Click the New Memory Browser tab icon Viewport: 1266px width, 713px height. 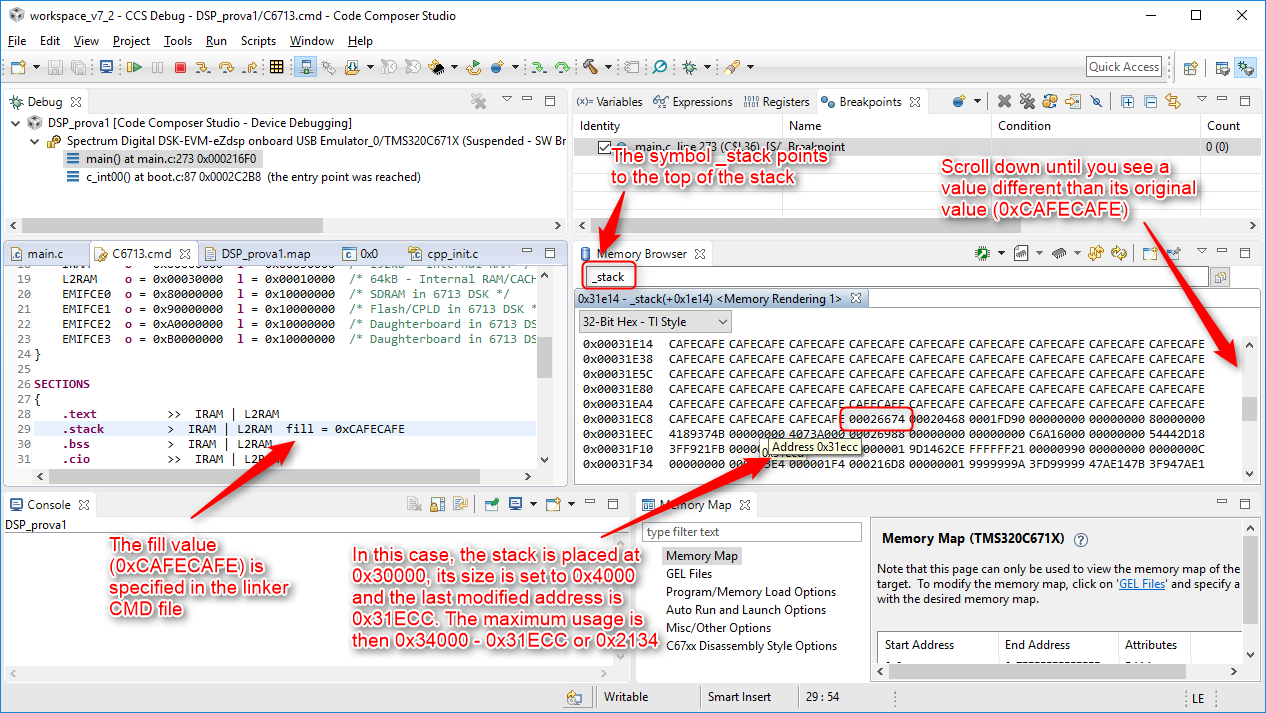coord(1150,254)
